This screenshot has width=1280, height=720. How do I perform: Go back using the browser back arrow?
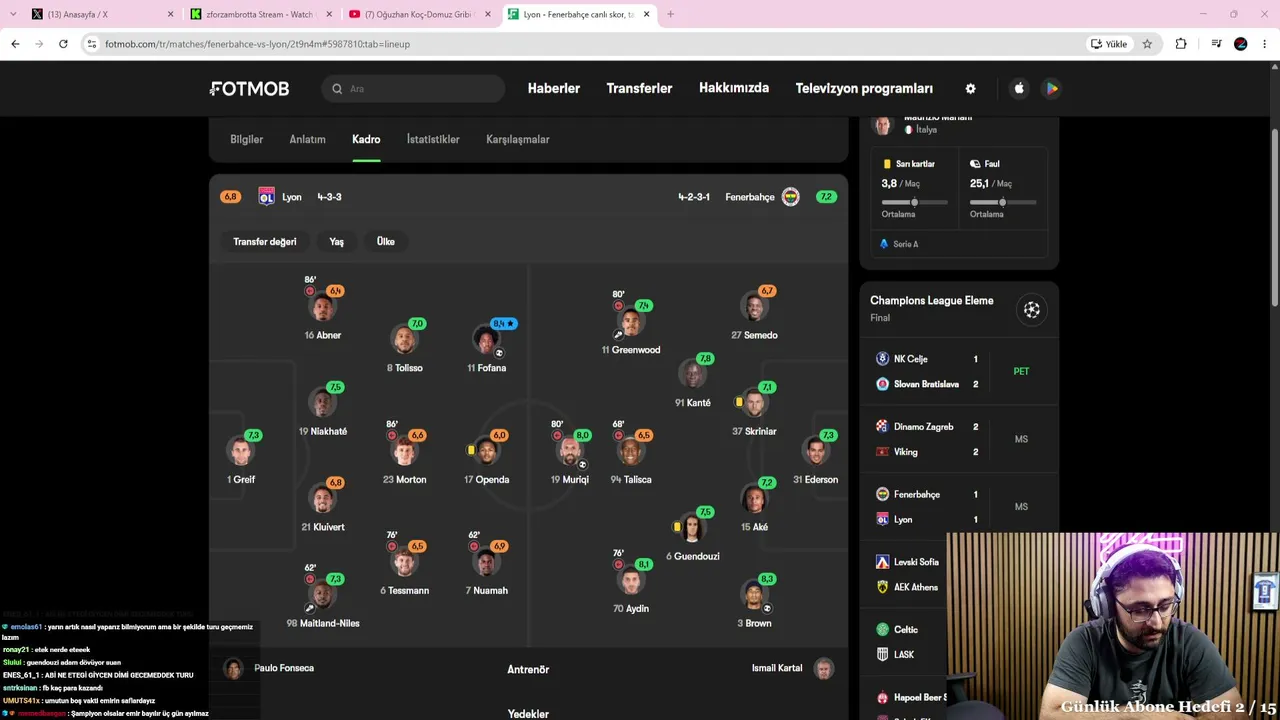[x=15, y=44]
